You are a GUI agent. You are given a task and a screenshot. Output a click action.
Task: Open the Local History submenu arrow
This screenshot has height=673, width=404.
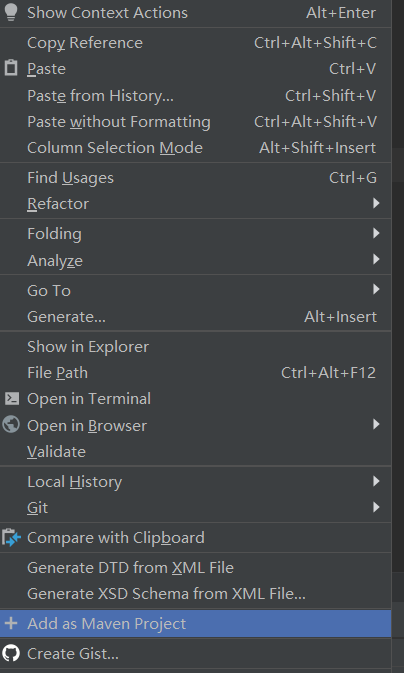(x=376, y=481)
